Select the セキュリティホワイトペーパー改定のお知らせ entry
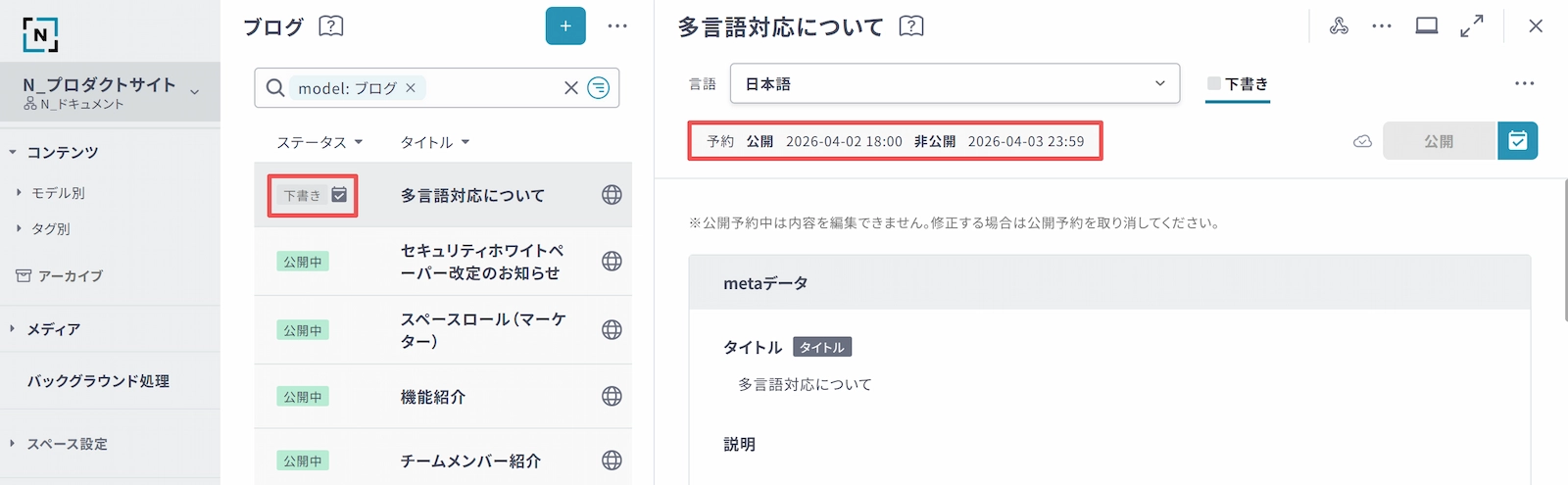This screenshot has height=485, width=1568. [x=481, y=262]
